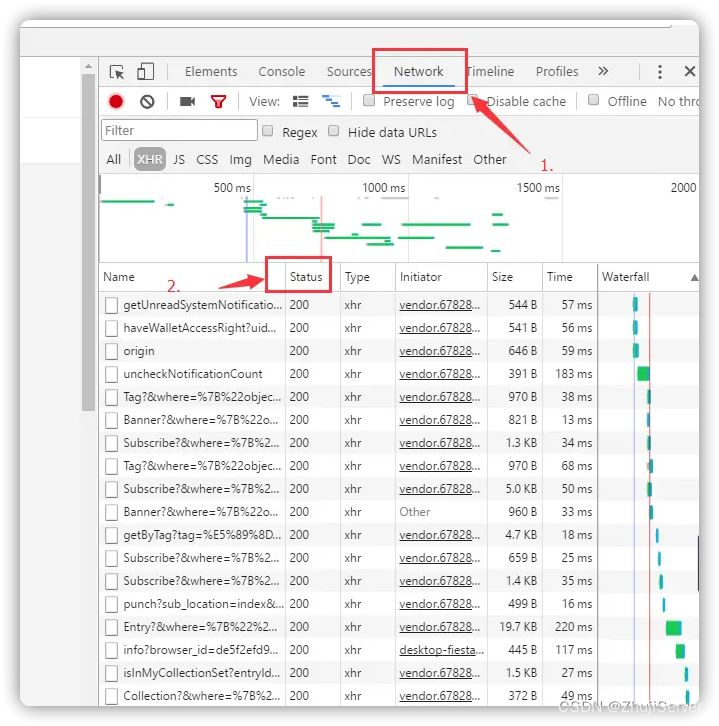Filter requests by Font type

(323, 160)
